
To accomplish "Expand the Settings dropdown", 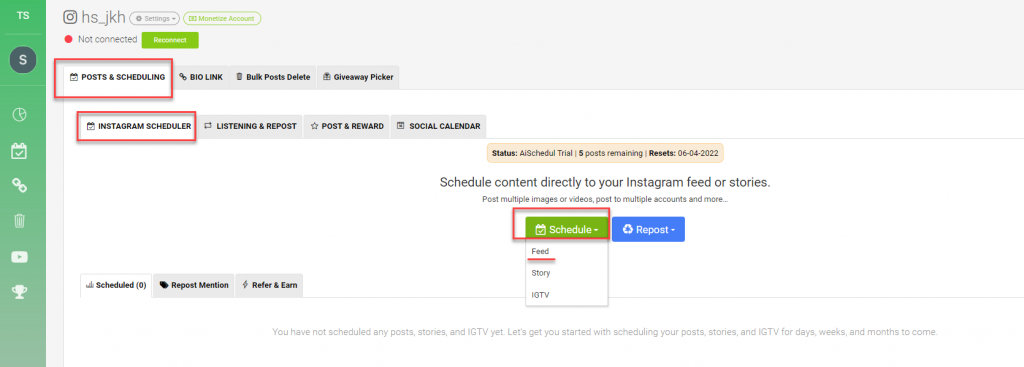I will click(x=154, y=18).
